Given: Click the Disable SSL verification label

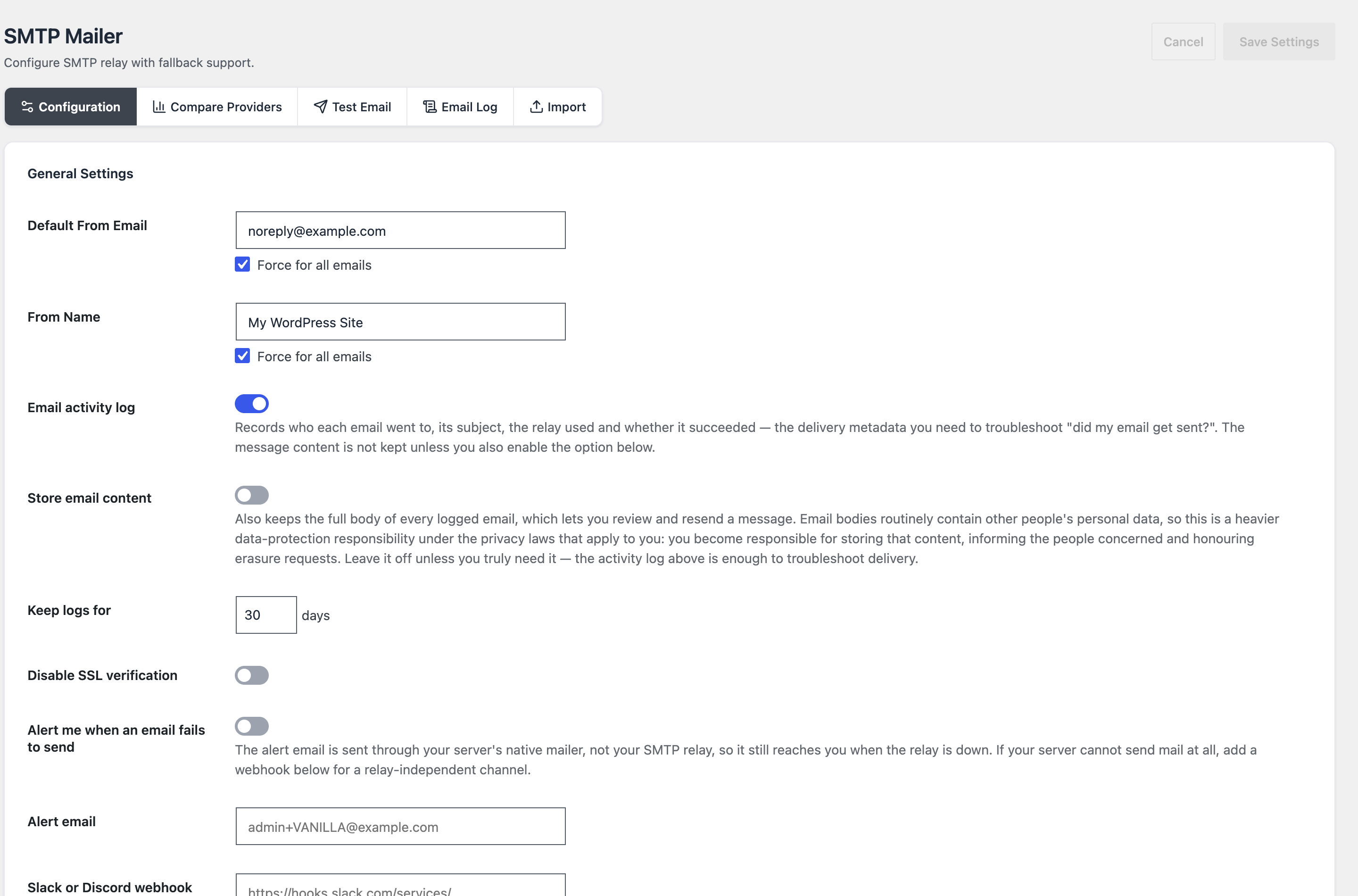Looking at the screenshot, I should [102, 675].
